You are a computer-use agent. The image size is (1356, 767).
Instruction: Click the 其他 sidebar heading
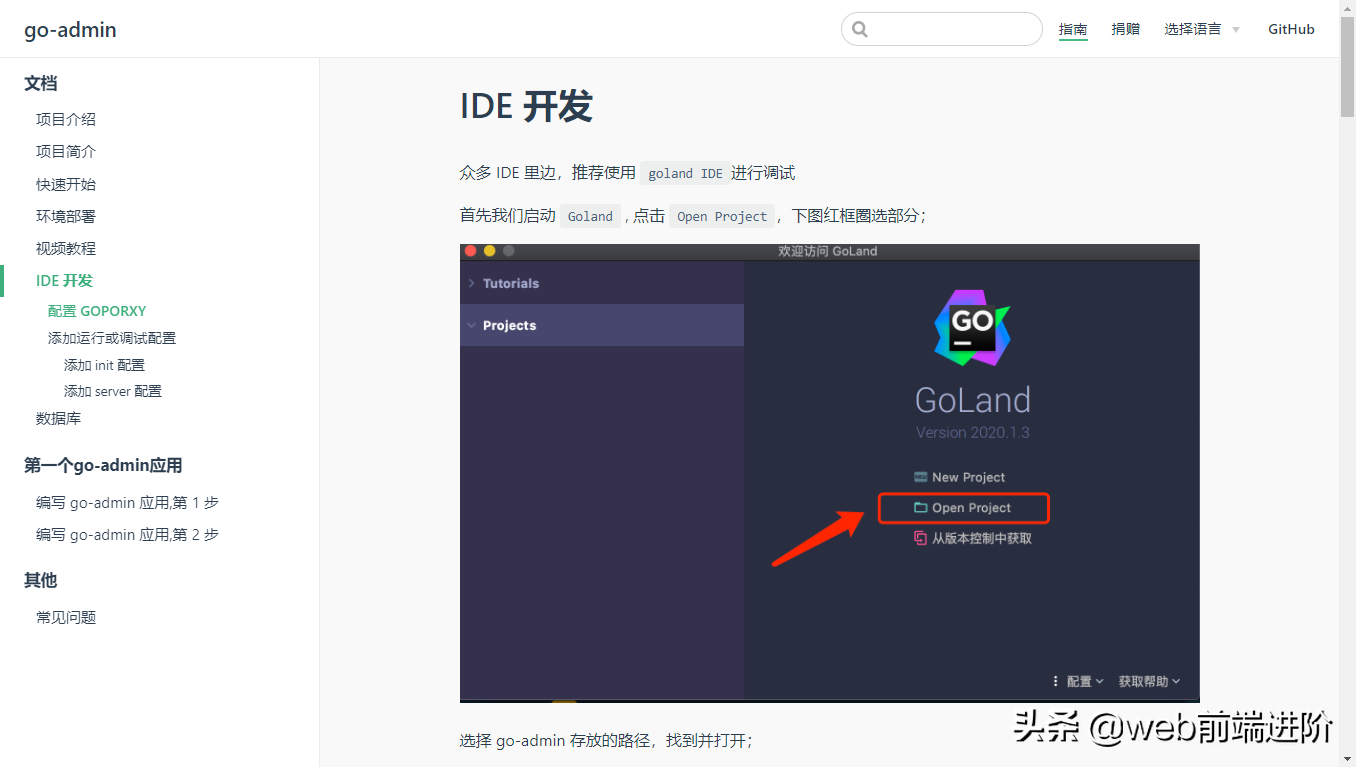coord(41,580)
